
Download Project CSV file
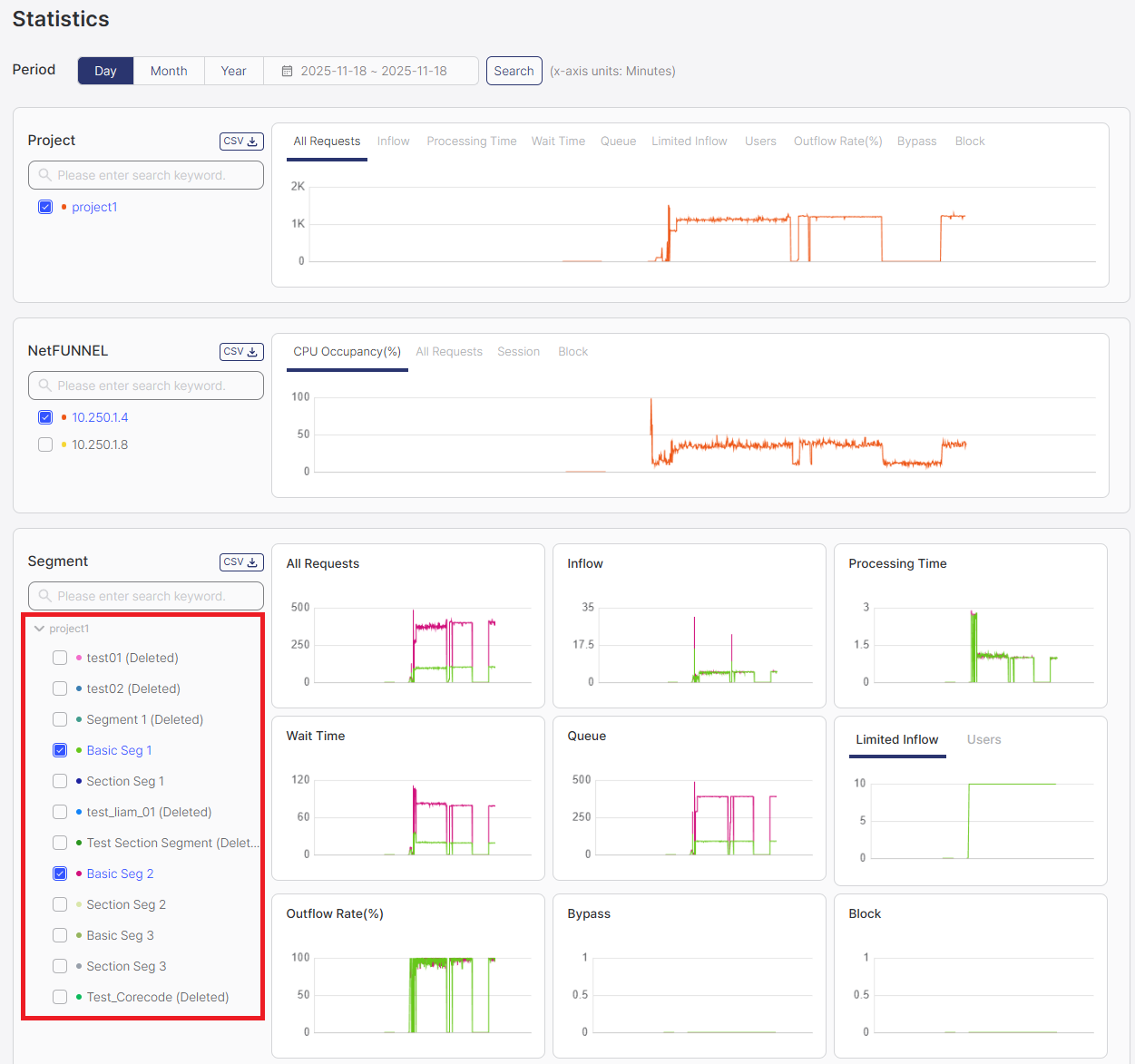pyautogui.click(x=241, y=142)
